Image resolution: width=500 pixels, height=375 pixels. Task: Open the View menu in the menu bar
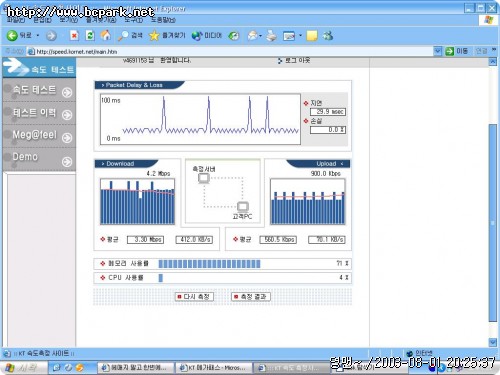[68, 20]
